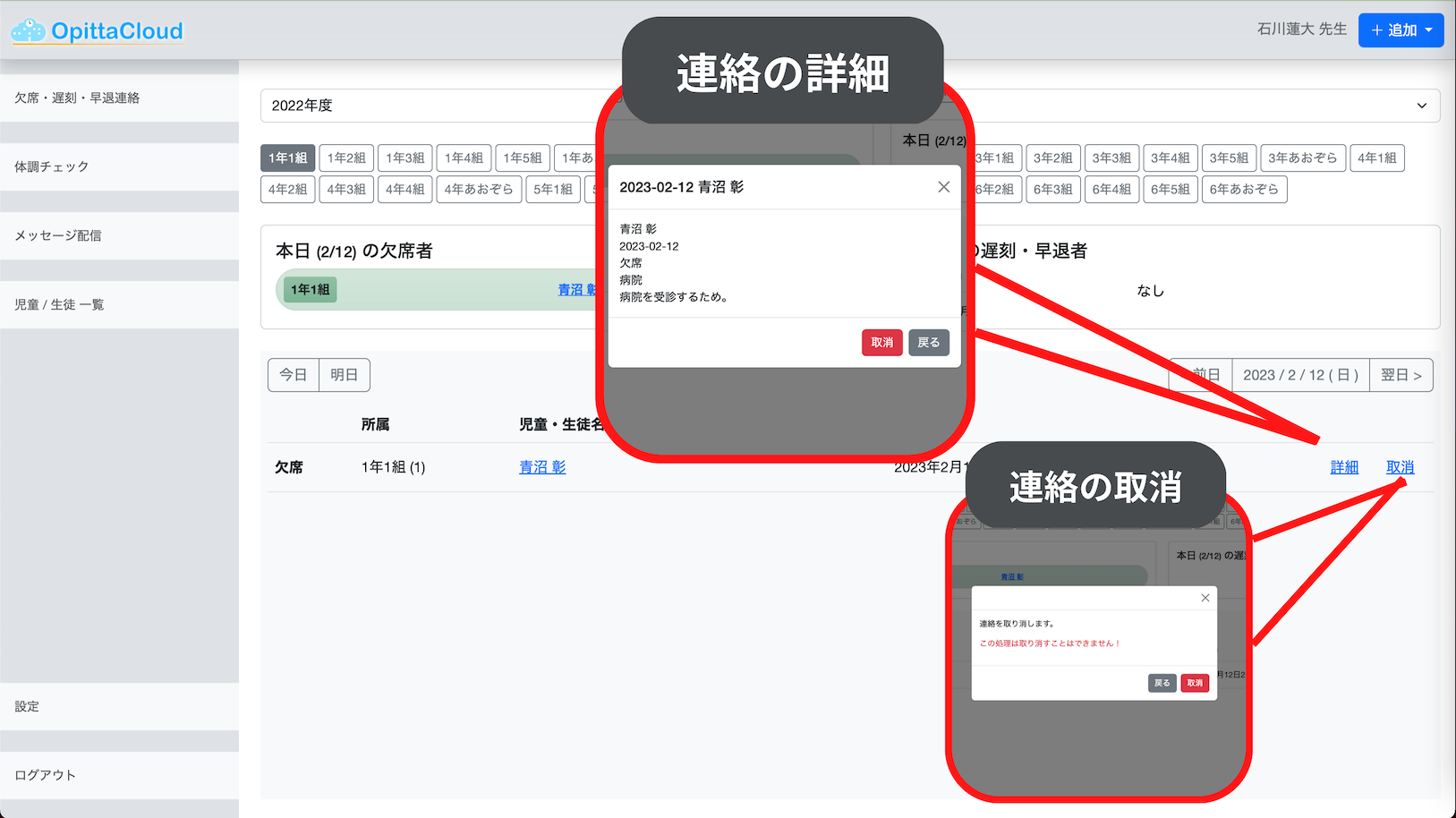Select the 6年4組 class tab
The width and height of the screenshot is (1456, 818).
click(x=1111, y=189)
